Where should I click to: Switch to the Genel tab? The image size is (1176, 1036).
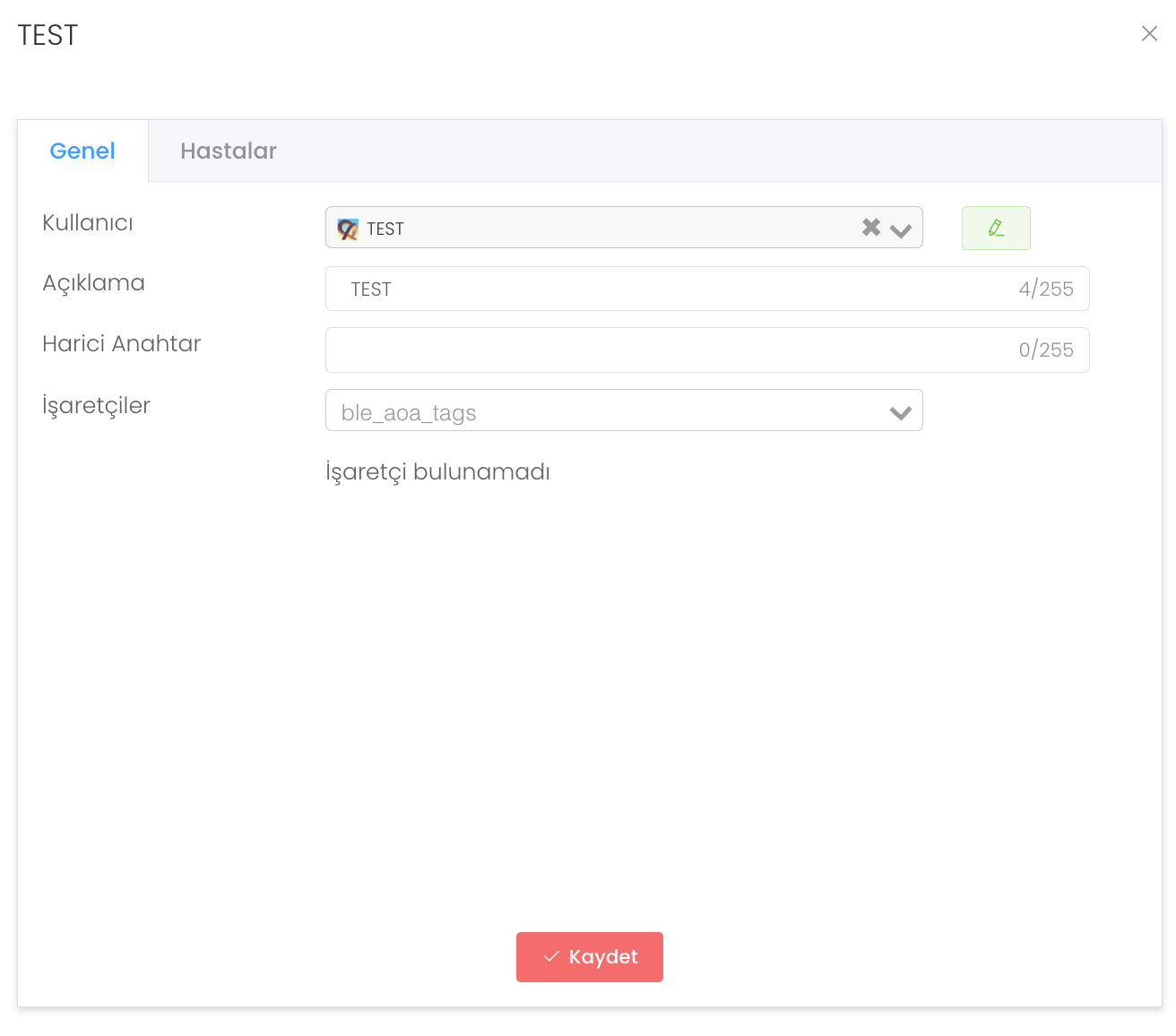pos(82,151)
